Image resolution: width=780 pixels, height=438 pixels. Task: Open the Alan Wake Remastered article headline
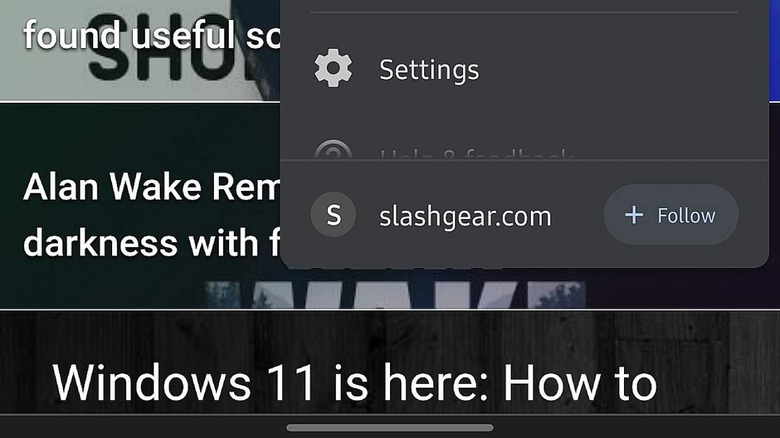click(x=152, y=215)
